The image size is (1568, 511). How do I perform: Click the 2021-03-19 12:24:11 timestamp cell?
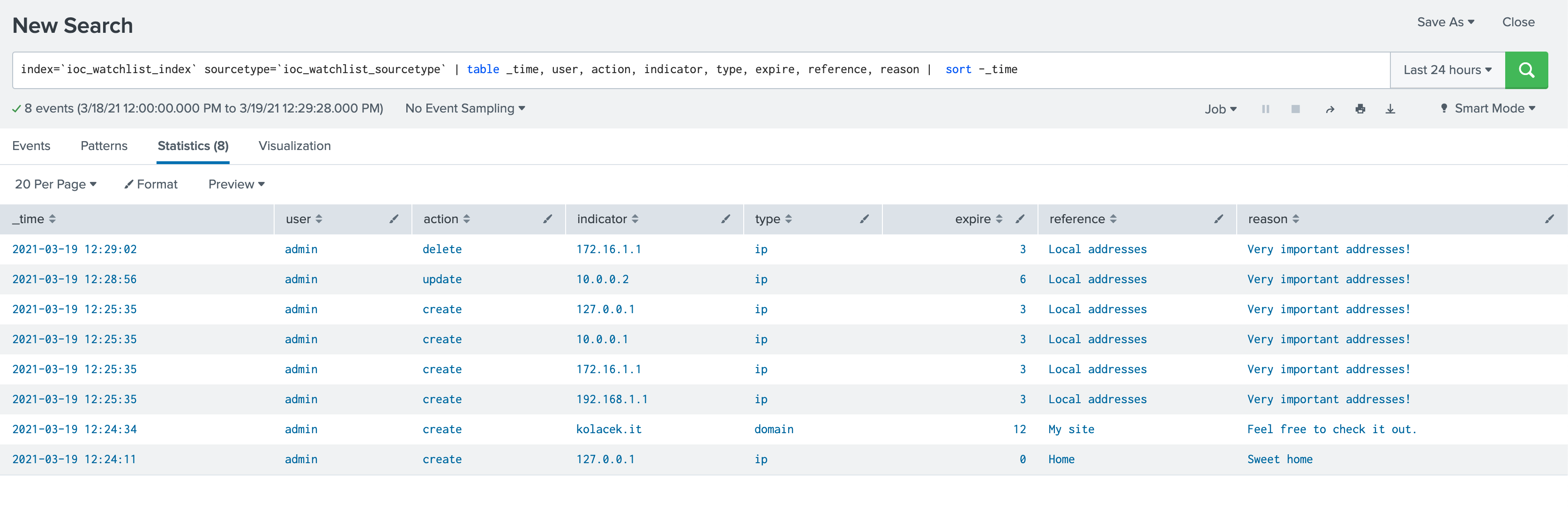click(74, 459)
